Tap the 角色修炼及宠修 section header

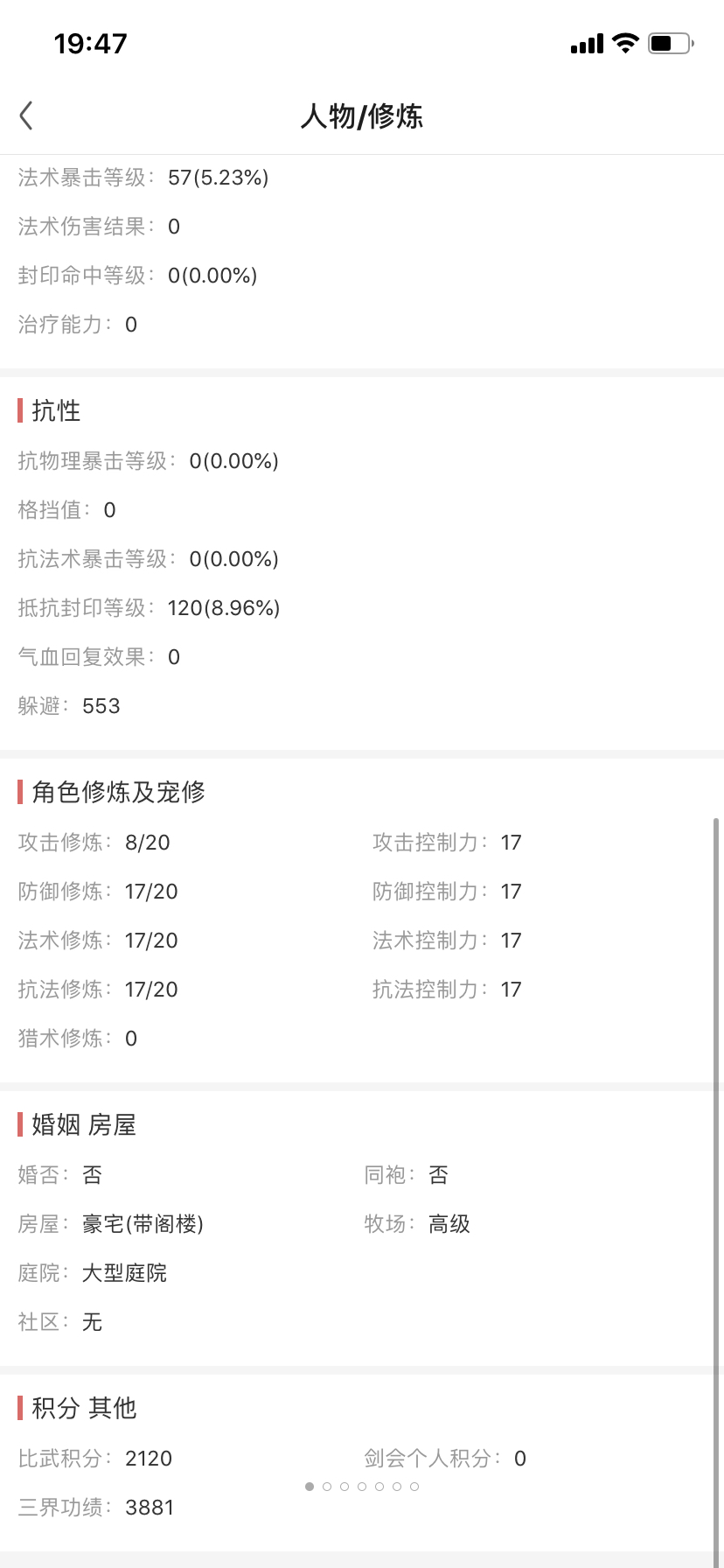click(119, 792)
